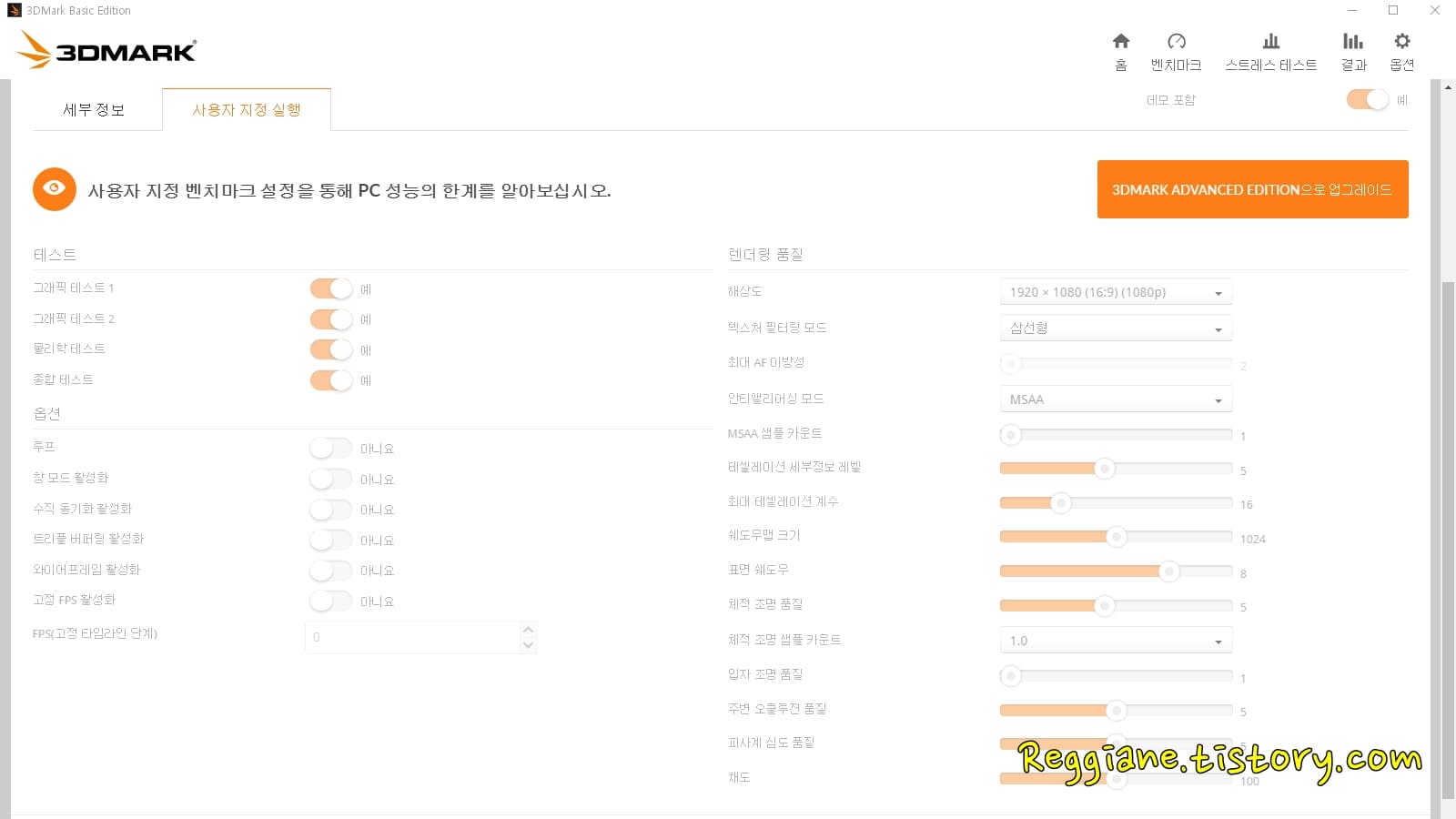The image size is (1456, 819).
Task: Toggle Graphics Test 1 (그래픽 테스트 1)
Action: [331, 288]
